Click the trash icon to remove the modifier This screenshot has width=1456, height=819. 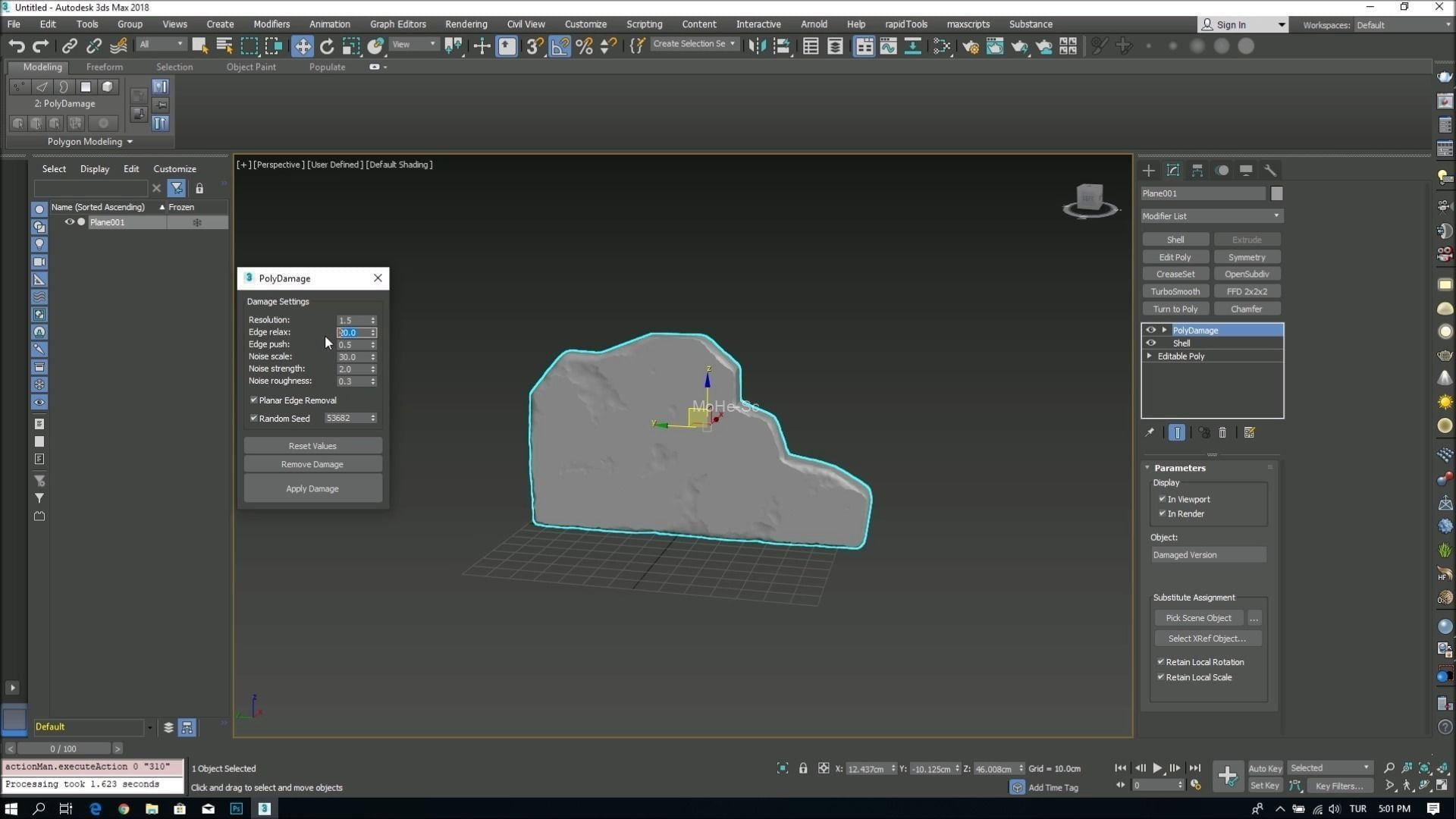coord(1222,433)
